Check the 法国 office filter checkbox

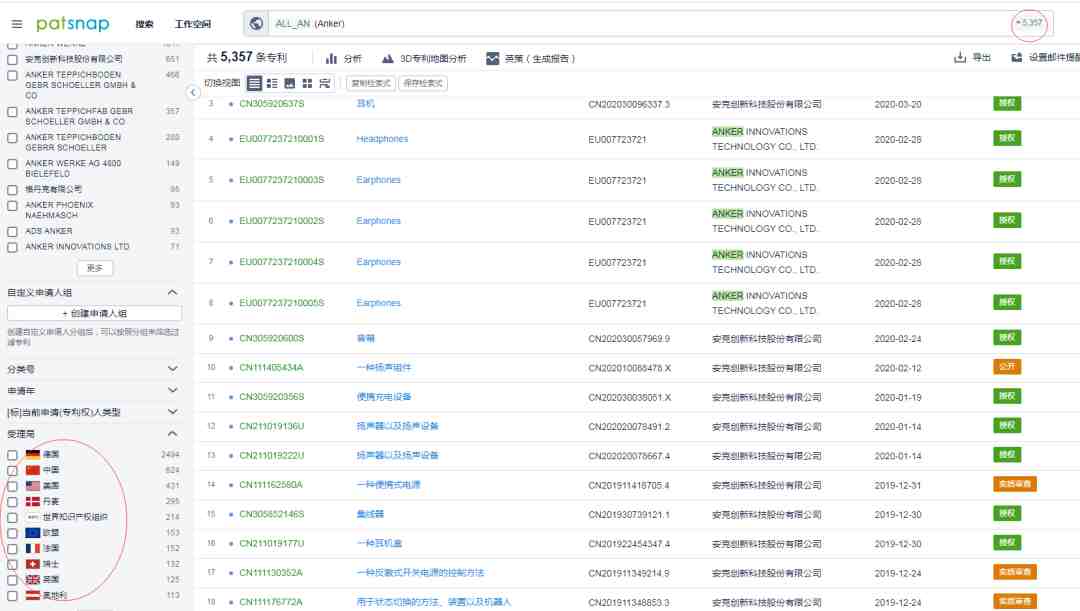pos(12,549)
